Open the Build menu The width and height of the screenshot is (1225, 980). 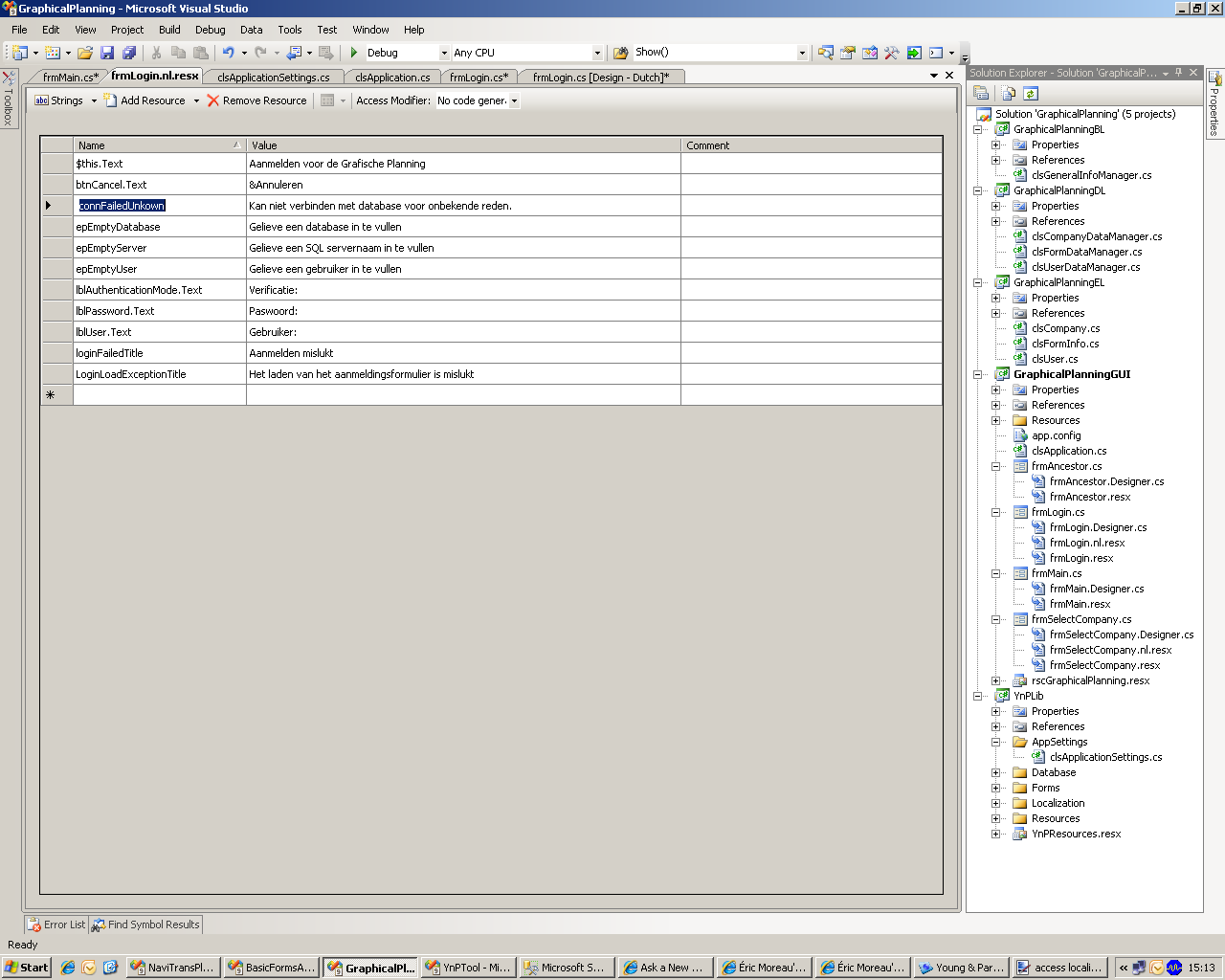(168, 30)
